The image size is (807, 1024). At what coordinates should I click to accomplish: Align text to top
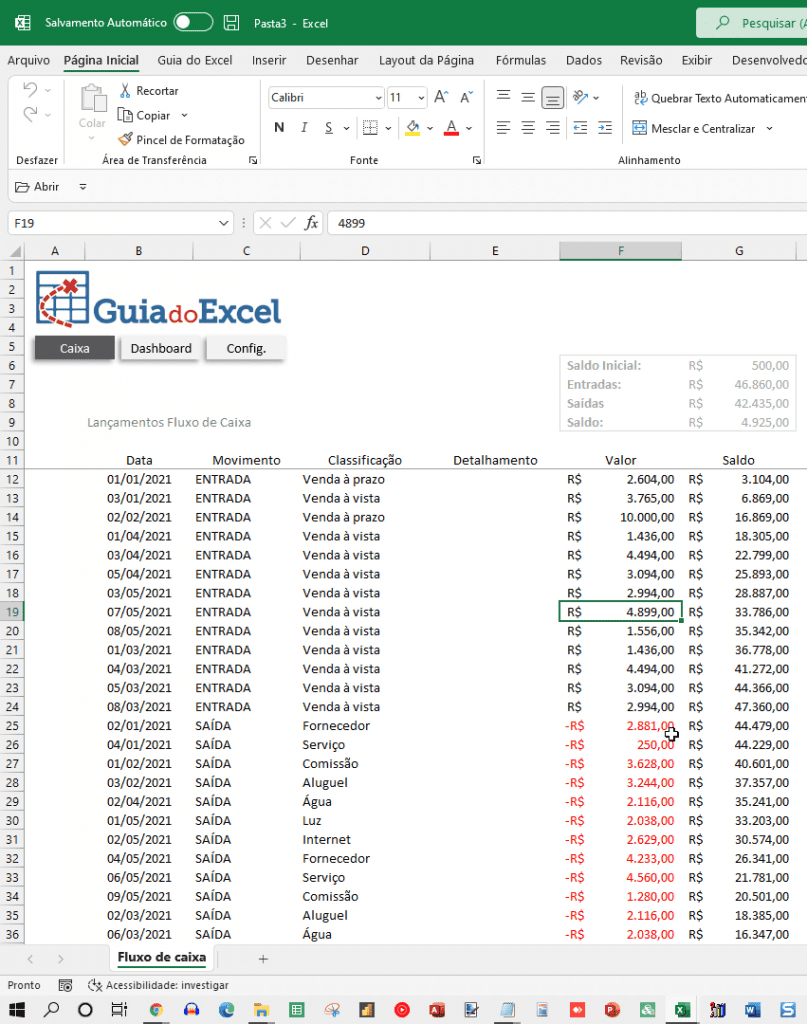[503, 97]
